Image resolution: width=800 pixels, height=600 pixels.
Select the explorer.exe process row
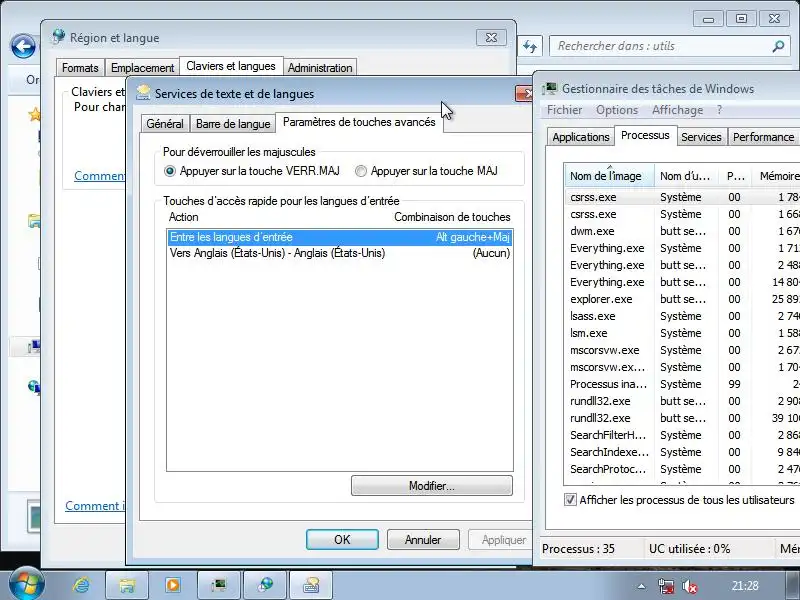(x=683, y=299)
